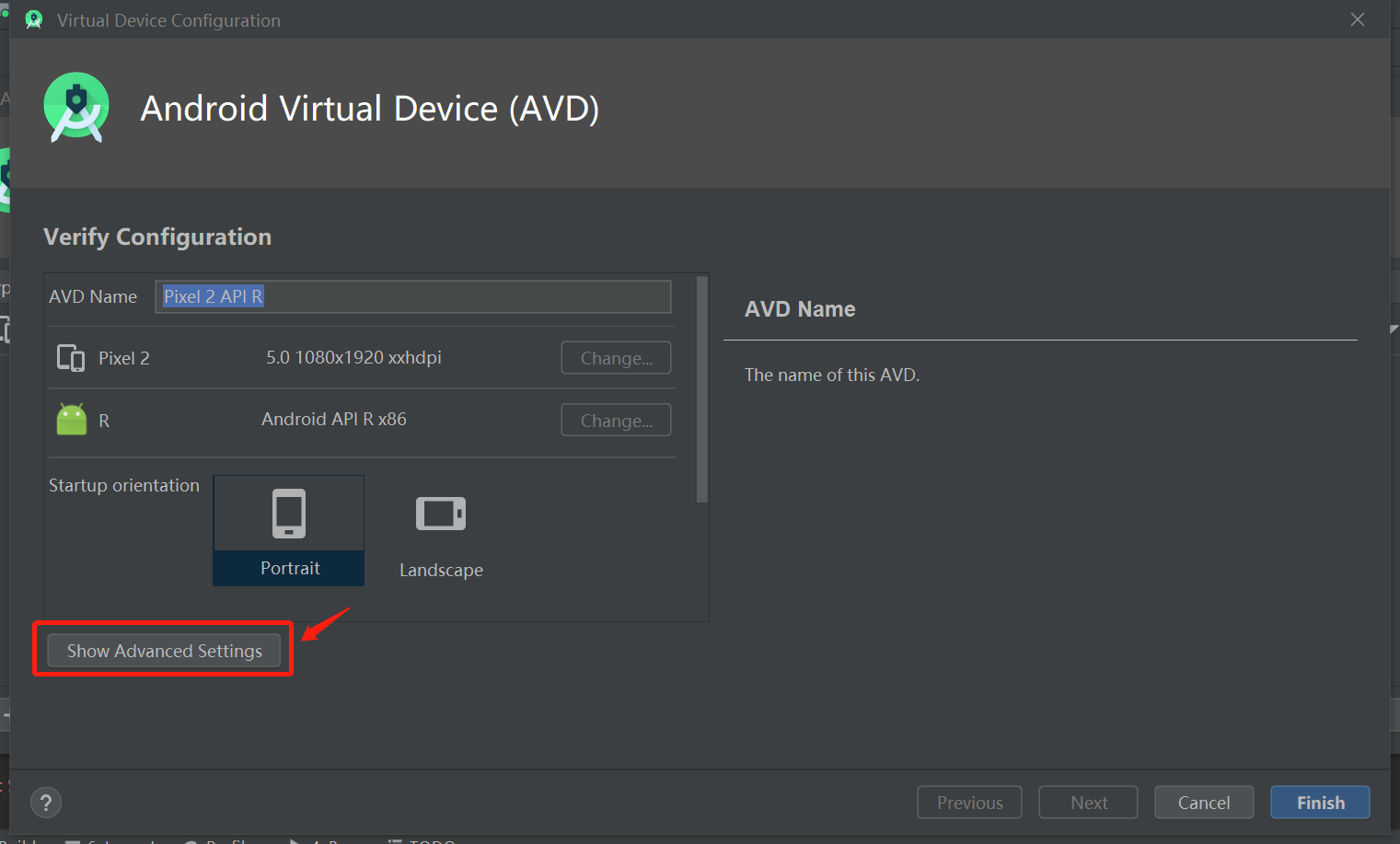
Task: Click the configuration panel vertical scrollbar
Action: (702, 389)
